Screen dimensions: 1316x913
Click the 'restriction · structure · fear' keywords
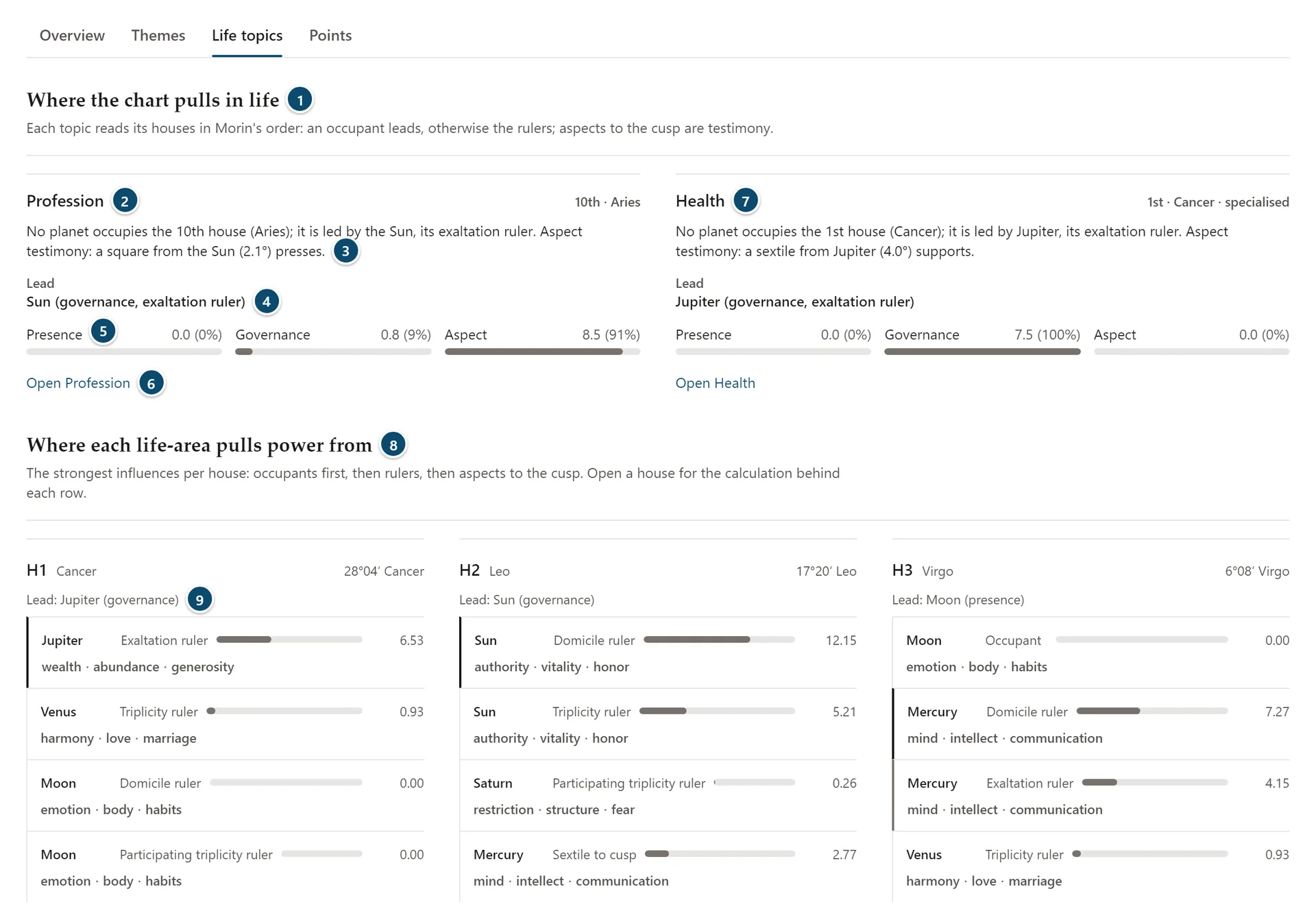point(554,809)
